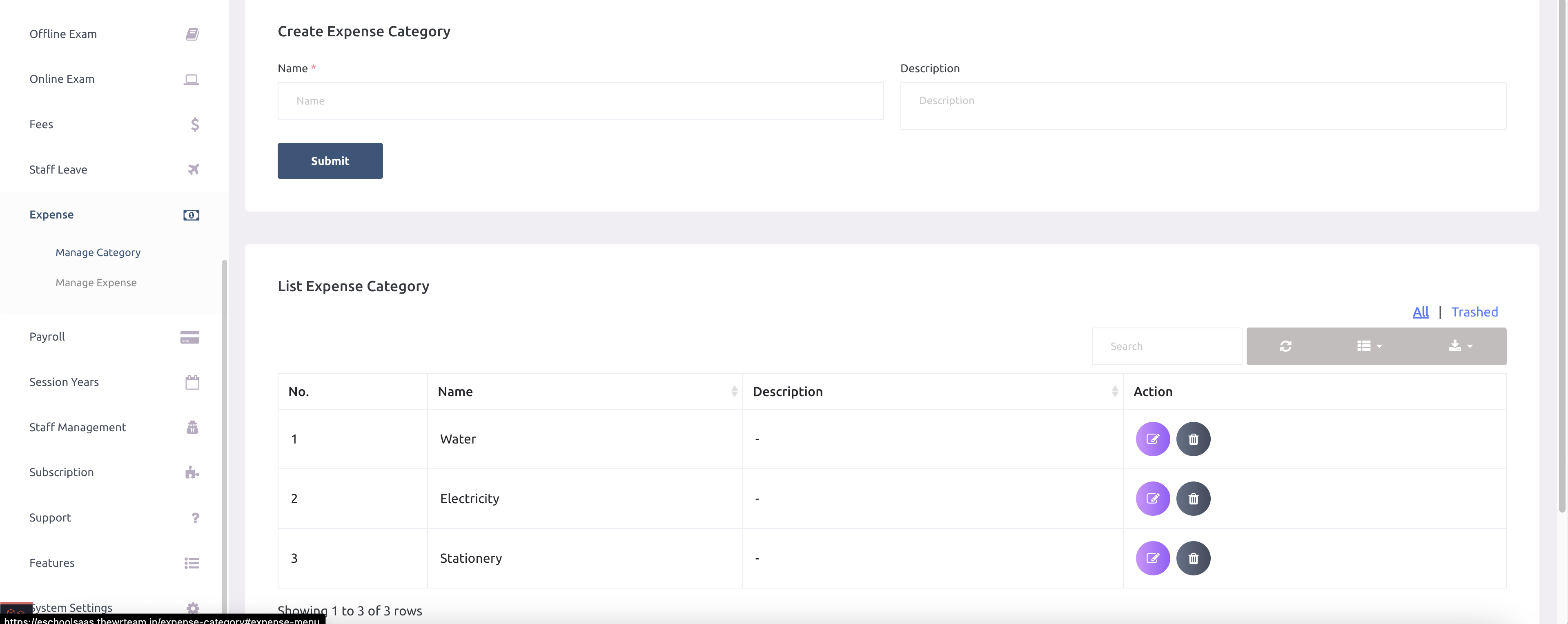Focus the Name input field
The height and width of the screenshot is (624, 1568).
580,100
